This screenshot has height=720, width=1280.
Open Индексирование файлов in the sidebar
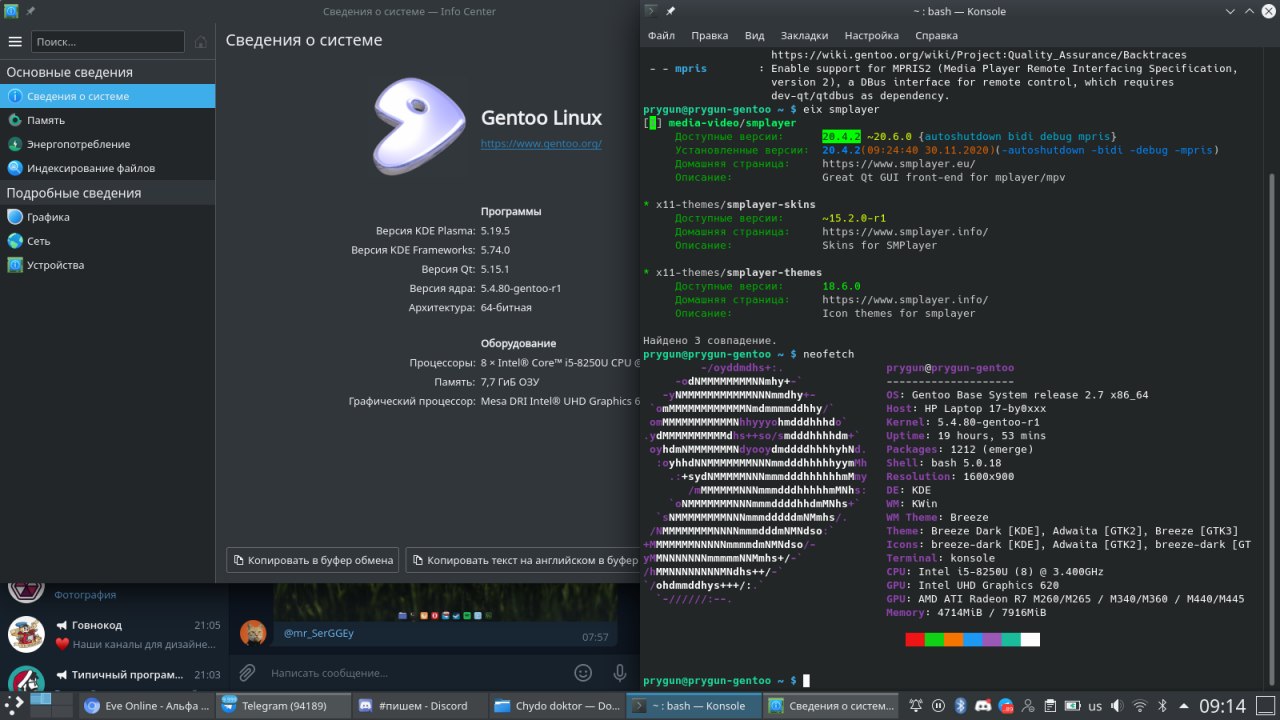[x=107, y=168]
